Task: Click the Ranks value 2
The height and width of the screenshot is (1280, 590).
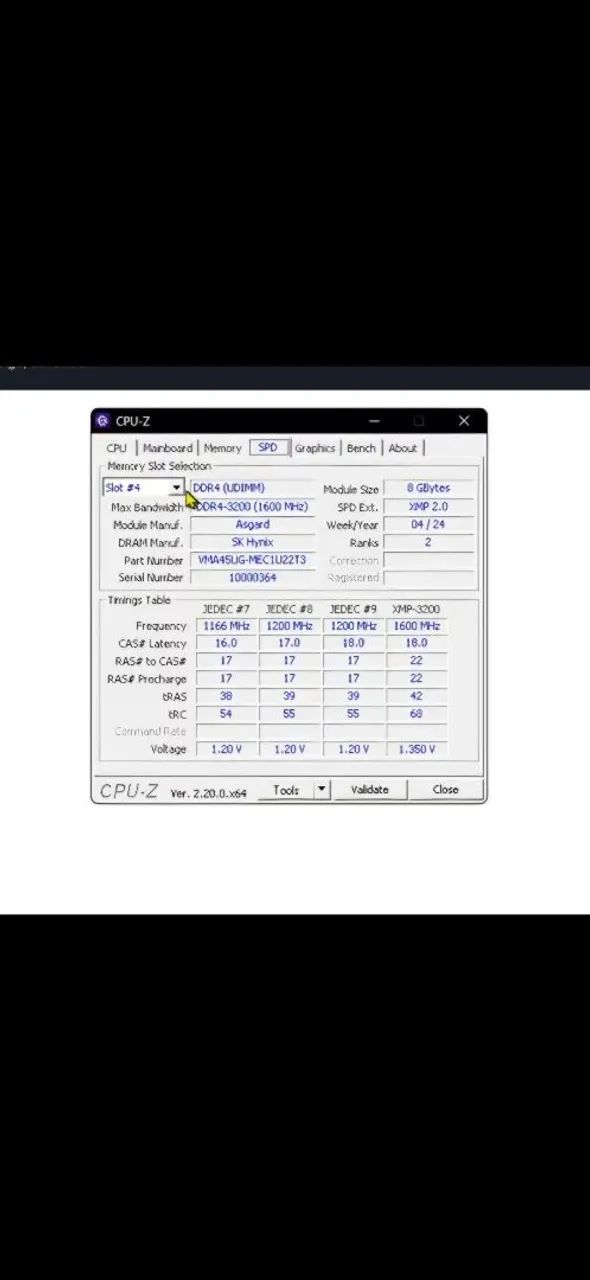Action: tap(428, 542)
